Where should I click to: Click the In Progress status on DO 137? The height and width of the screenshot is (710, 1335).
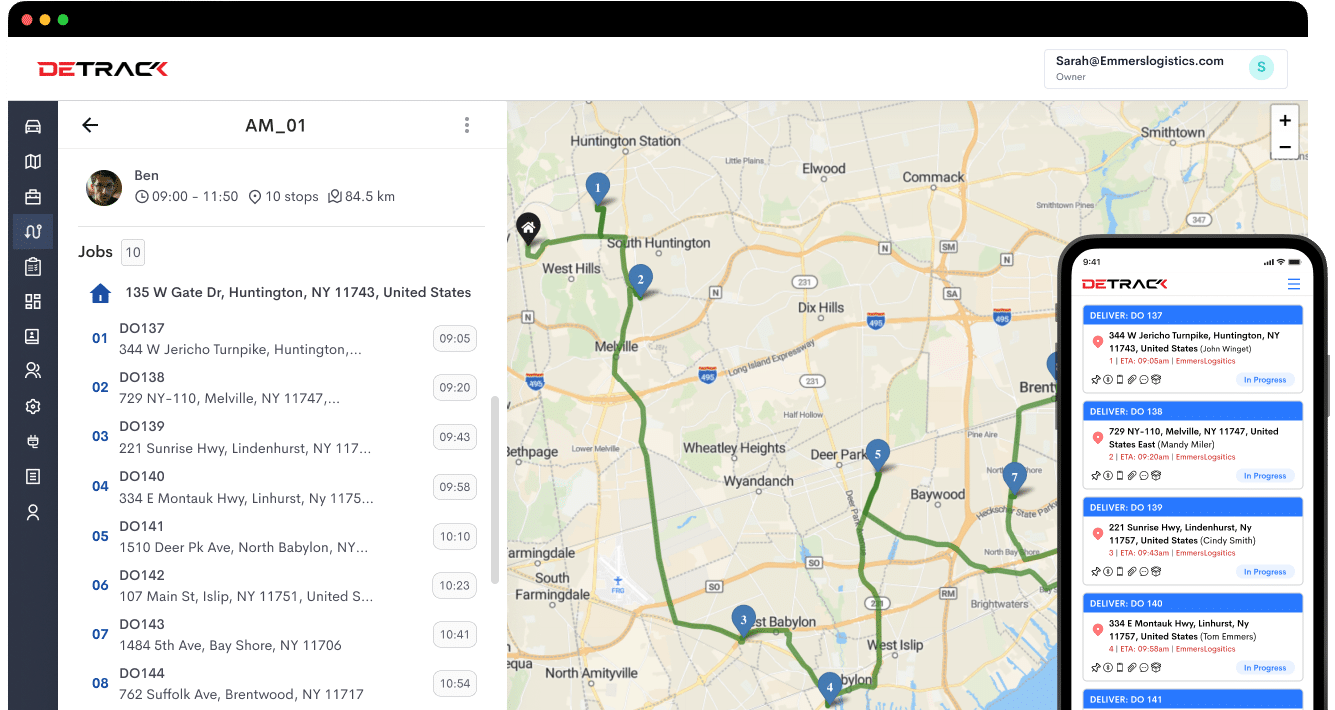point(1265,380)
